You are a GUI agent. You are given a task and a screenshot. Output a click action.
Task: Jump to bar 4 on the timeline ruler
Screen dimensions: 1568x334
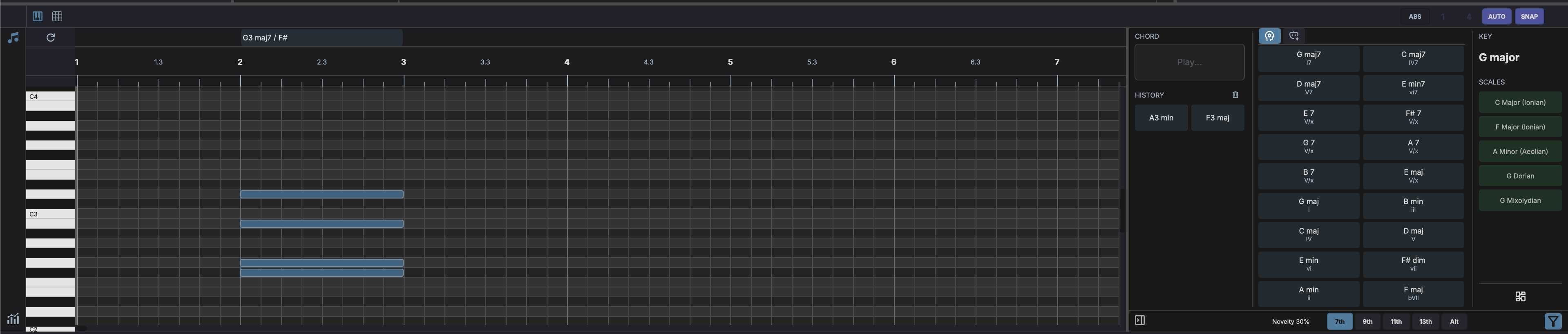pyautogui.click(x=567, y=61)
